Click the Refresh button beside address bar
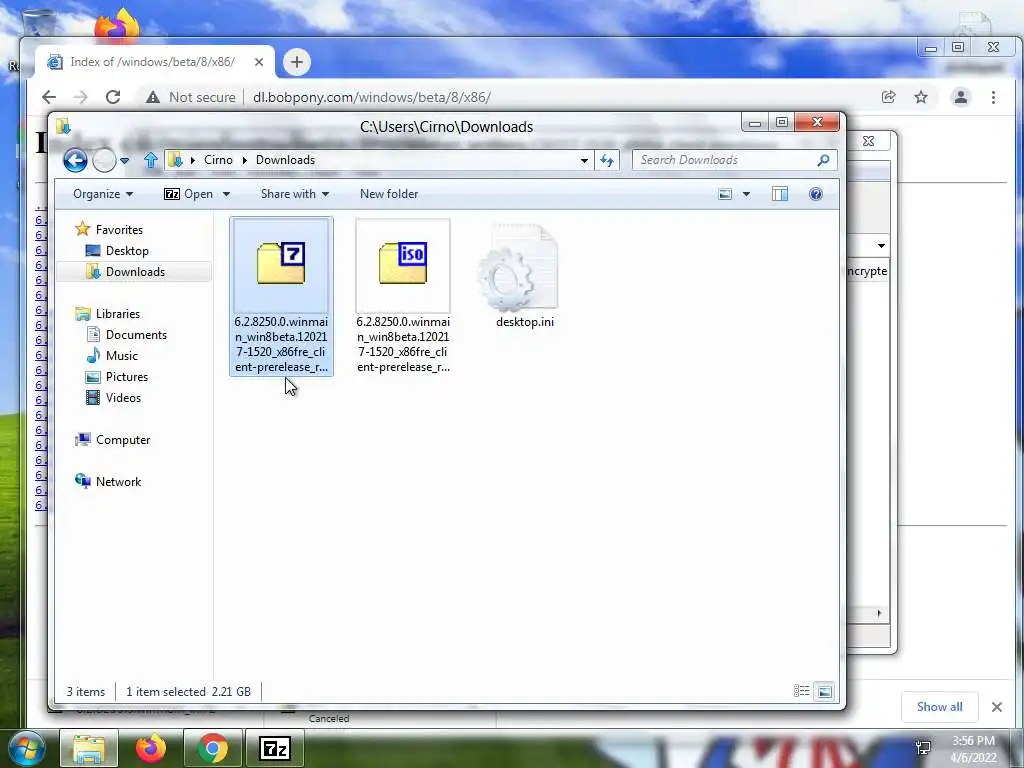The height and width of the screenshot is (768, 1024). (607, 160)
